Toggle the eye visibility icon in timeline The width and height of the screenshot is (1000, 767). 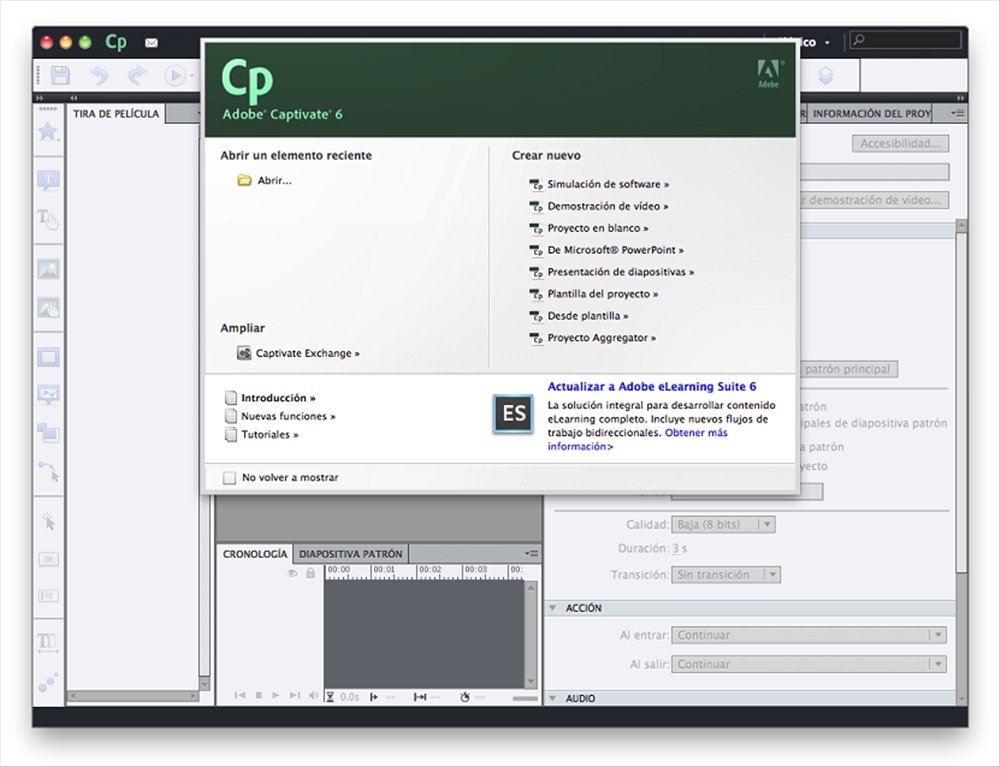[292, 573]
